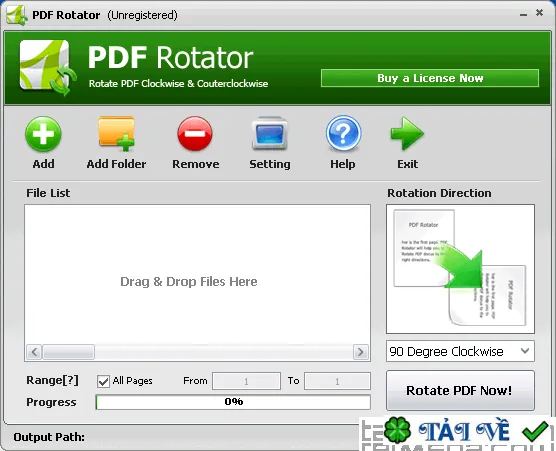Image resolution: width=556 pixels, height=451 pixels.
Task: Click Buy a License Now button
Action: coord(430,78)
